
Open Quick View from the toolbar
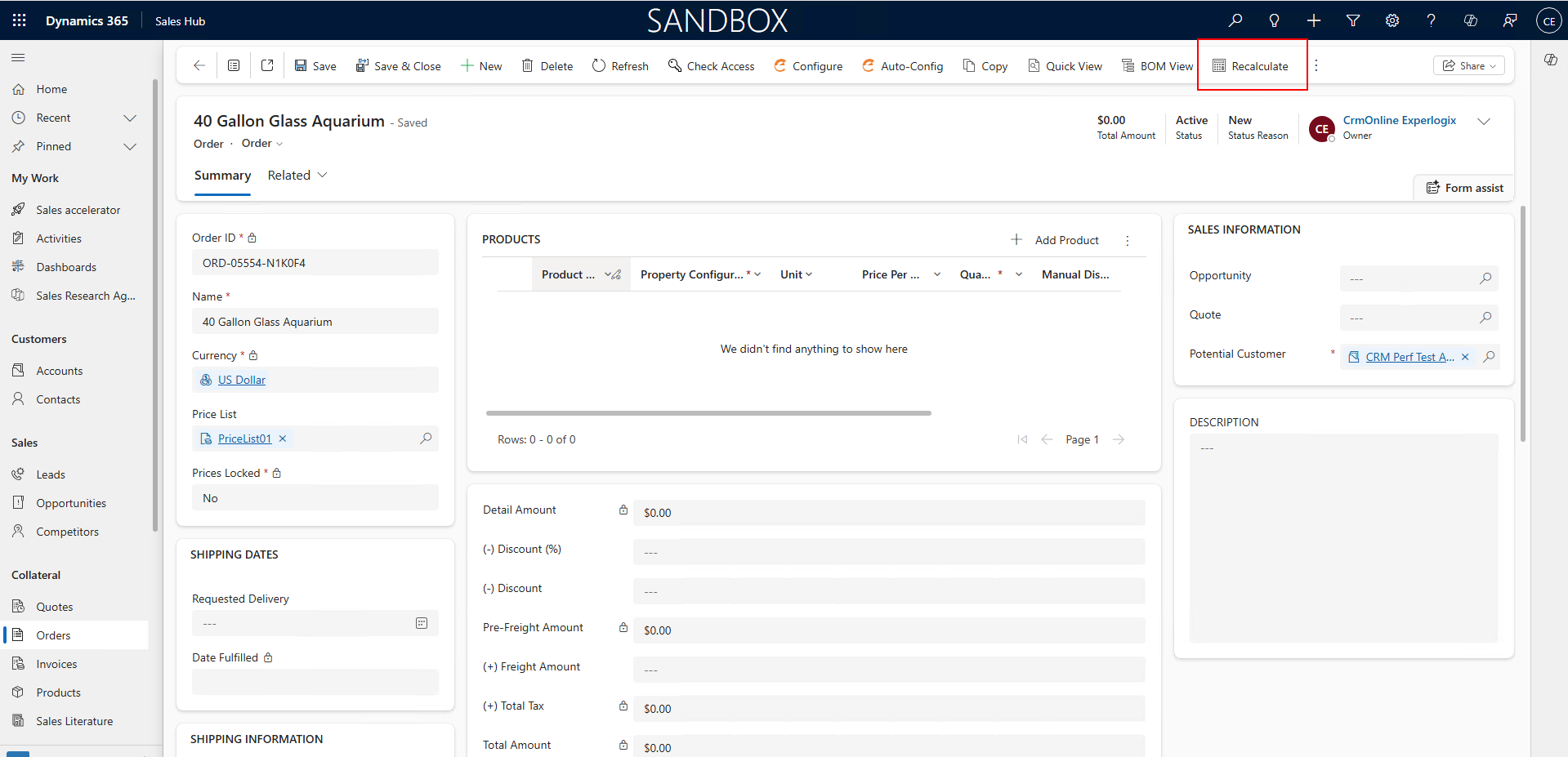coord(1065,66)
